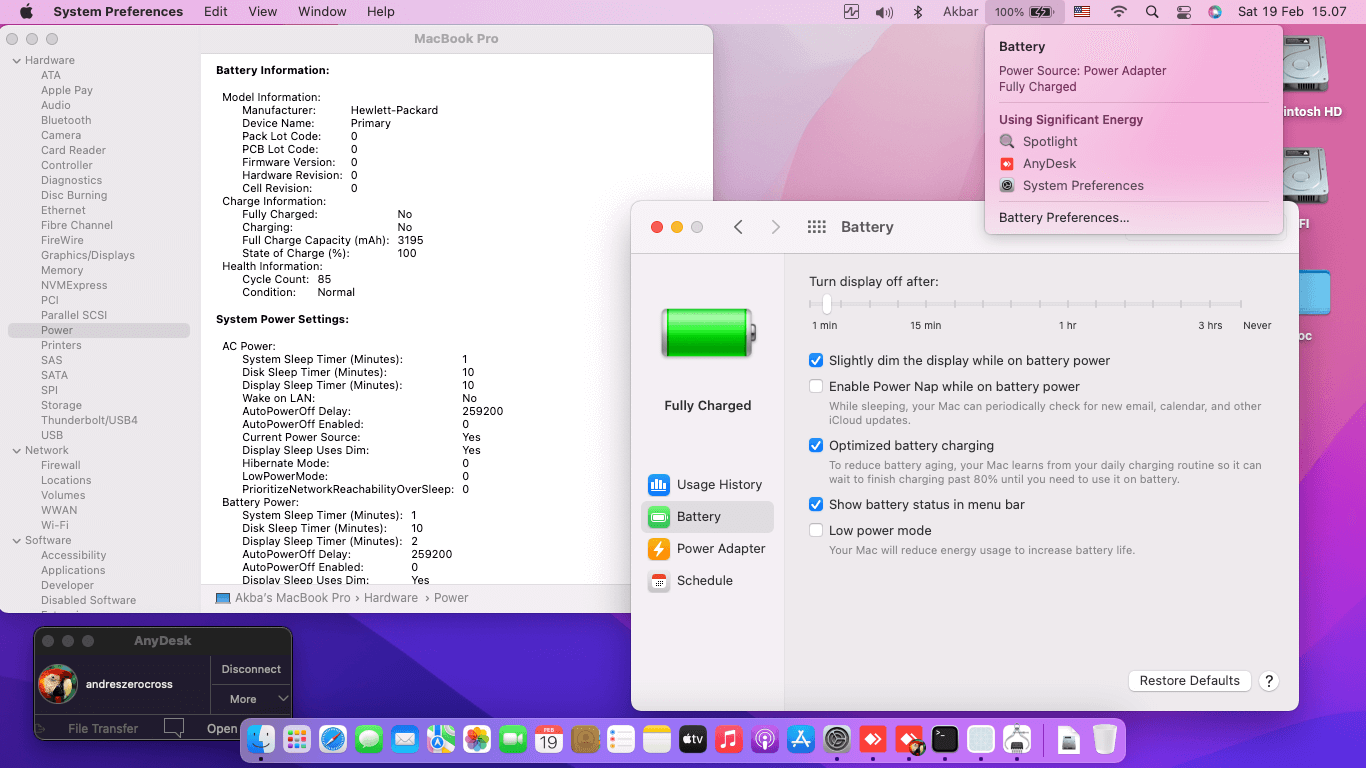
Task: Select Graphics/Displays in hardware list
Action: (x=88, y=255)
